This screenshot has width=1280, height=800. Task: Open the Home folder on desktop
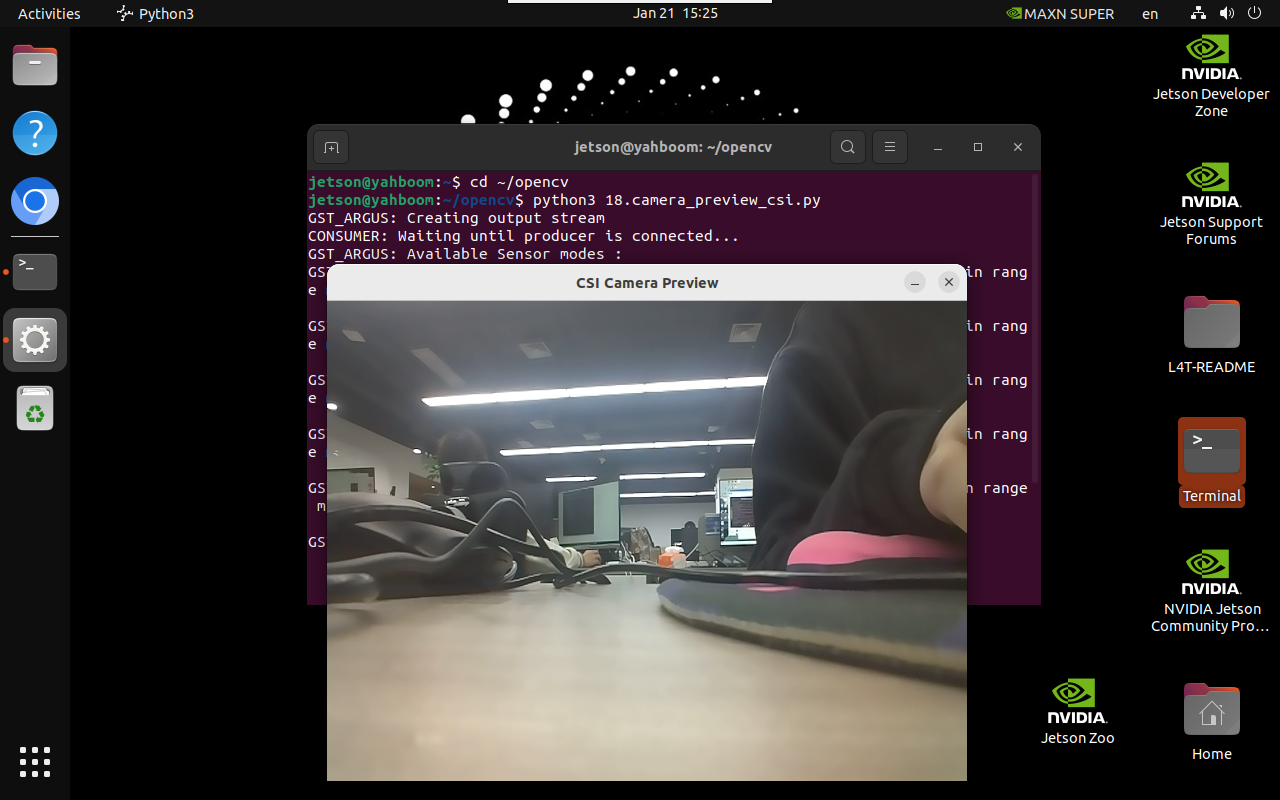pyautogui.click(x=1211, y=722)
